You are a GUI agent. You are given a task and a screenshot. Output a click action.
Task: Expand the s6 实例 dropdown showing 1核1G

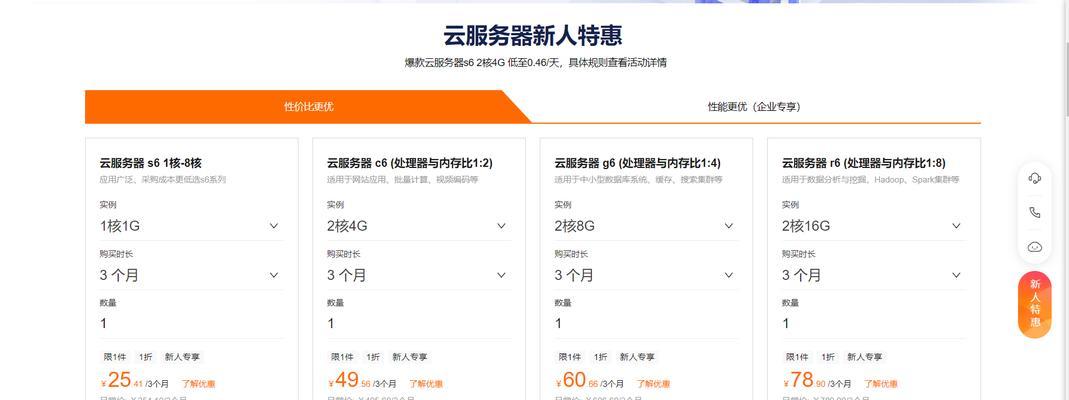pos(190,226)
